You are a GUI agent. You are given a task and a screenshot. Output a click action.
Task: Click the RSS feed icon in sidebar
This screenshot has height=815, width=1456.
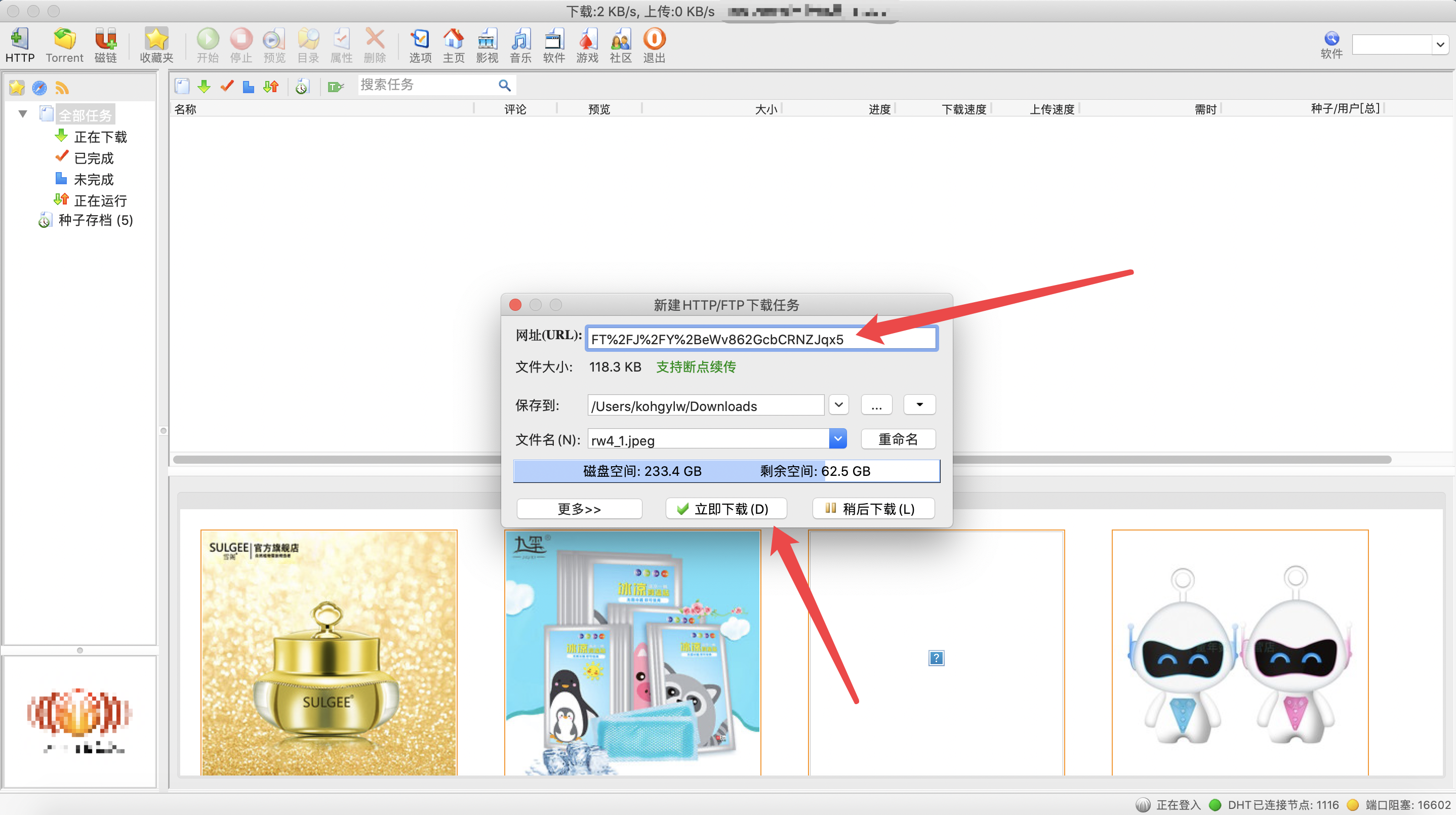[x=62, y=88]
